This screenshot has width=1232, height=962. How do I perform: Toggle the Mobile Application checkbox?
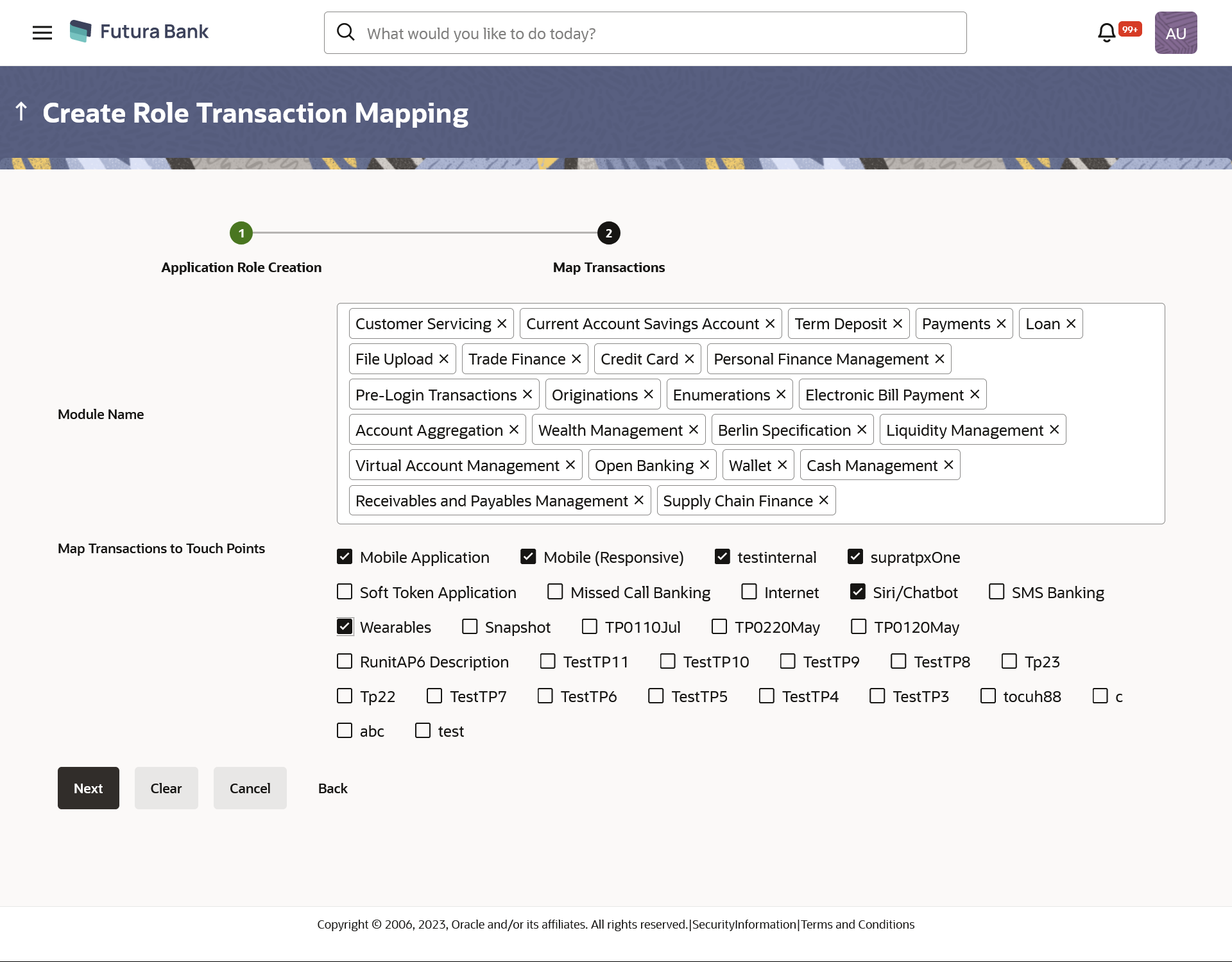pos(345,557)
